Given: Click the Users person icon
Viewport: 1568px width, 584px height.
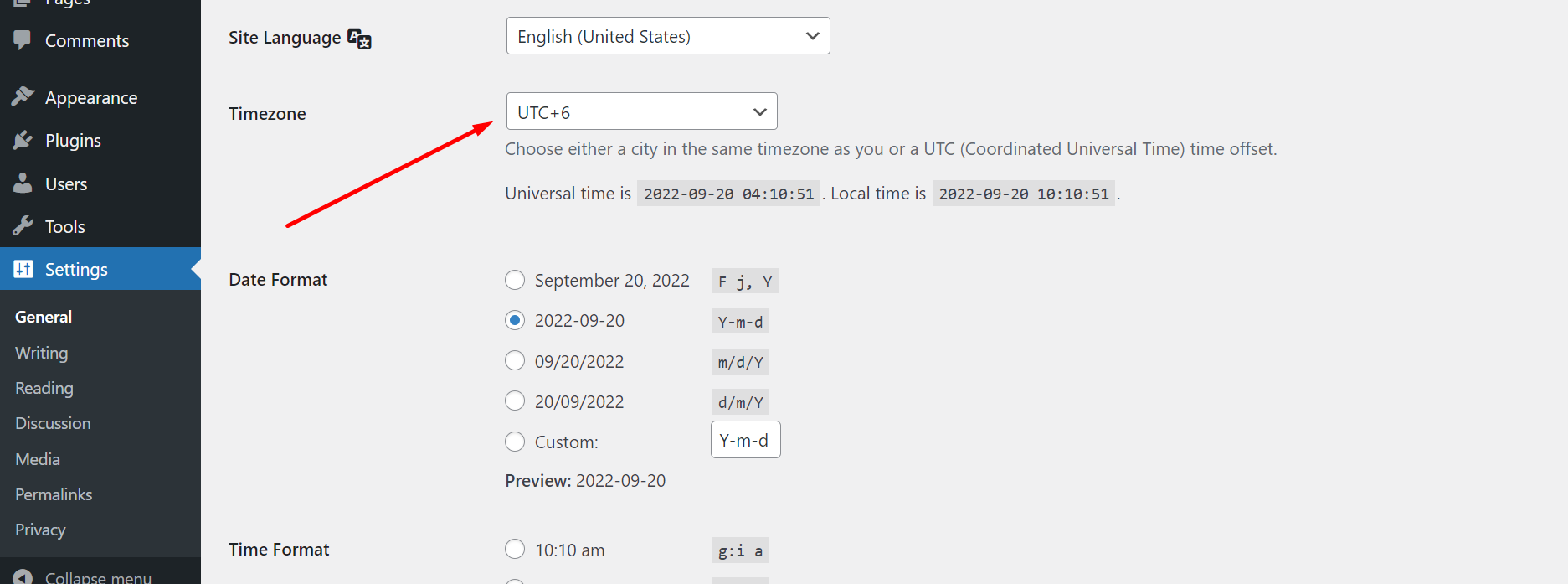Looking at the screenshot, I should click(23, 183).
